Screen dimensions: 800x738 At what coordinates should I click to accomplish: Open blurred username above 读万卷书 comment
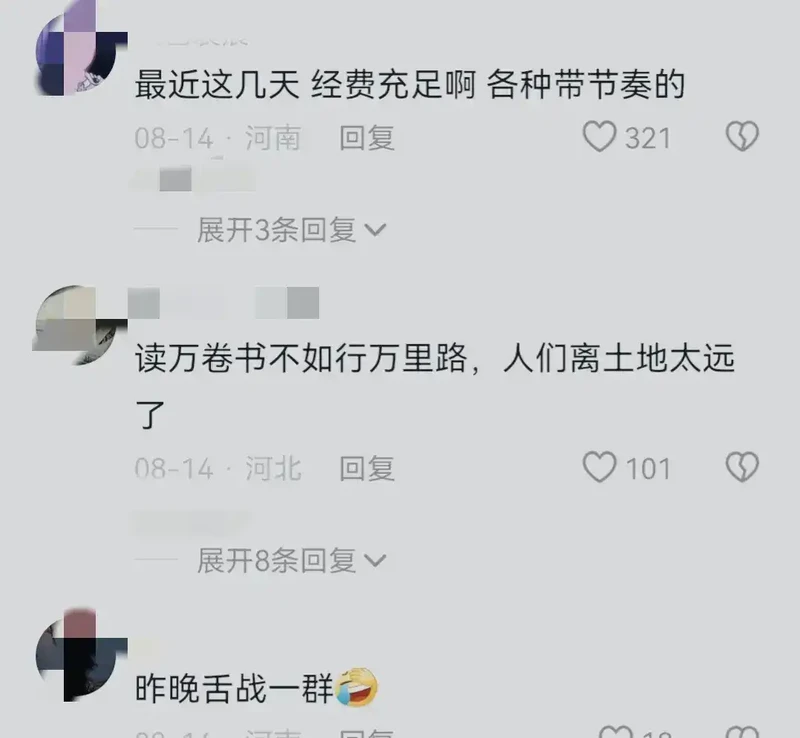[223, 302]
